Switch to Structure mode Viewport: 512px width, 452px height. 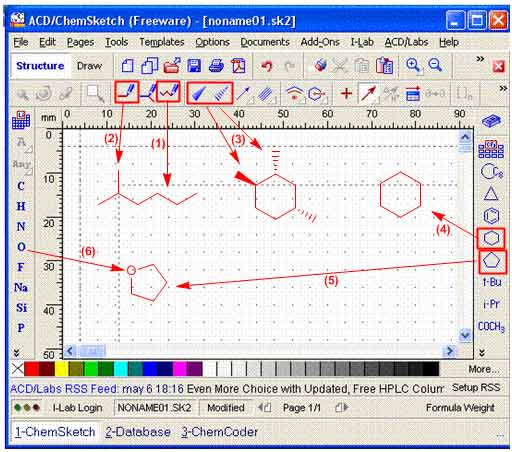click(40, 66)
